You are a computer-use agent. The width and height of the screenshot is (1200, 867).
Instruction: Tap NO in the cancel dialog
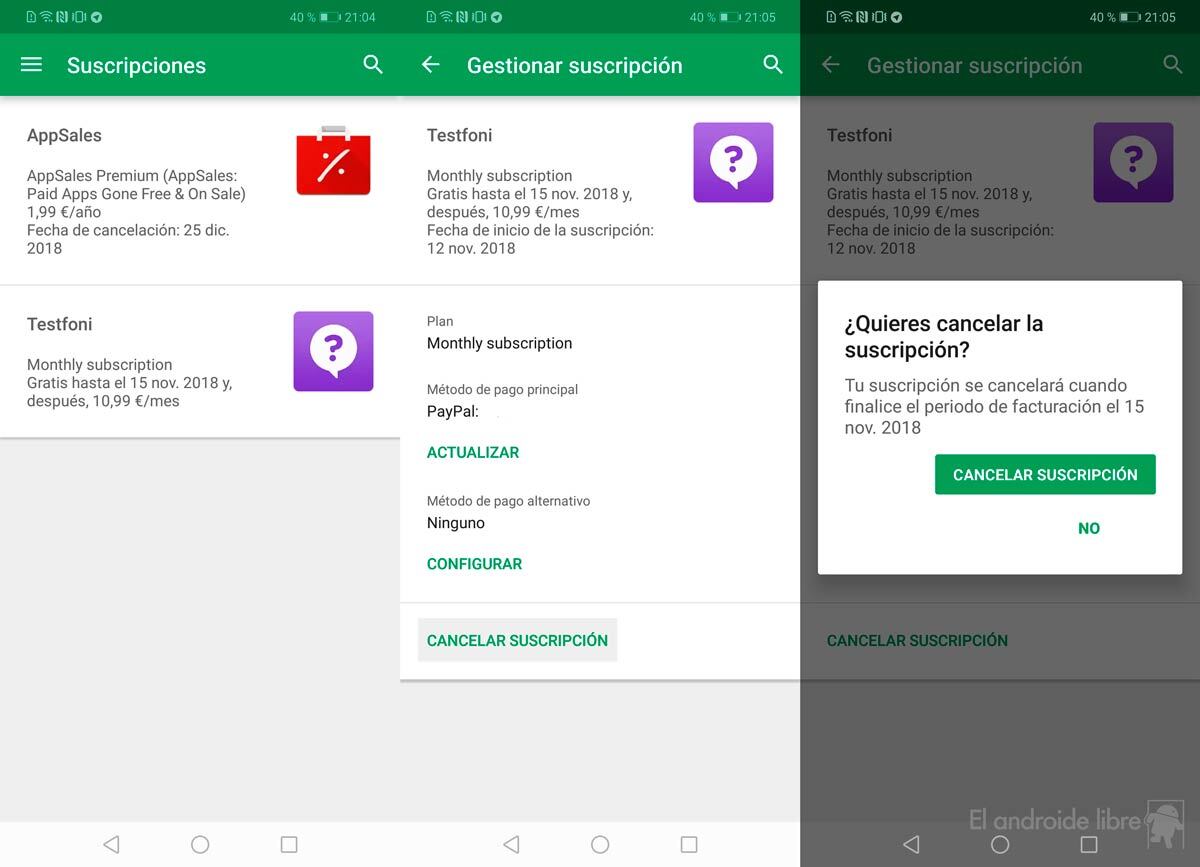(1089, 528)
